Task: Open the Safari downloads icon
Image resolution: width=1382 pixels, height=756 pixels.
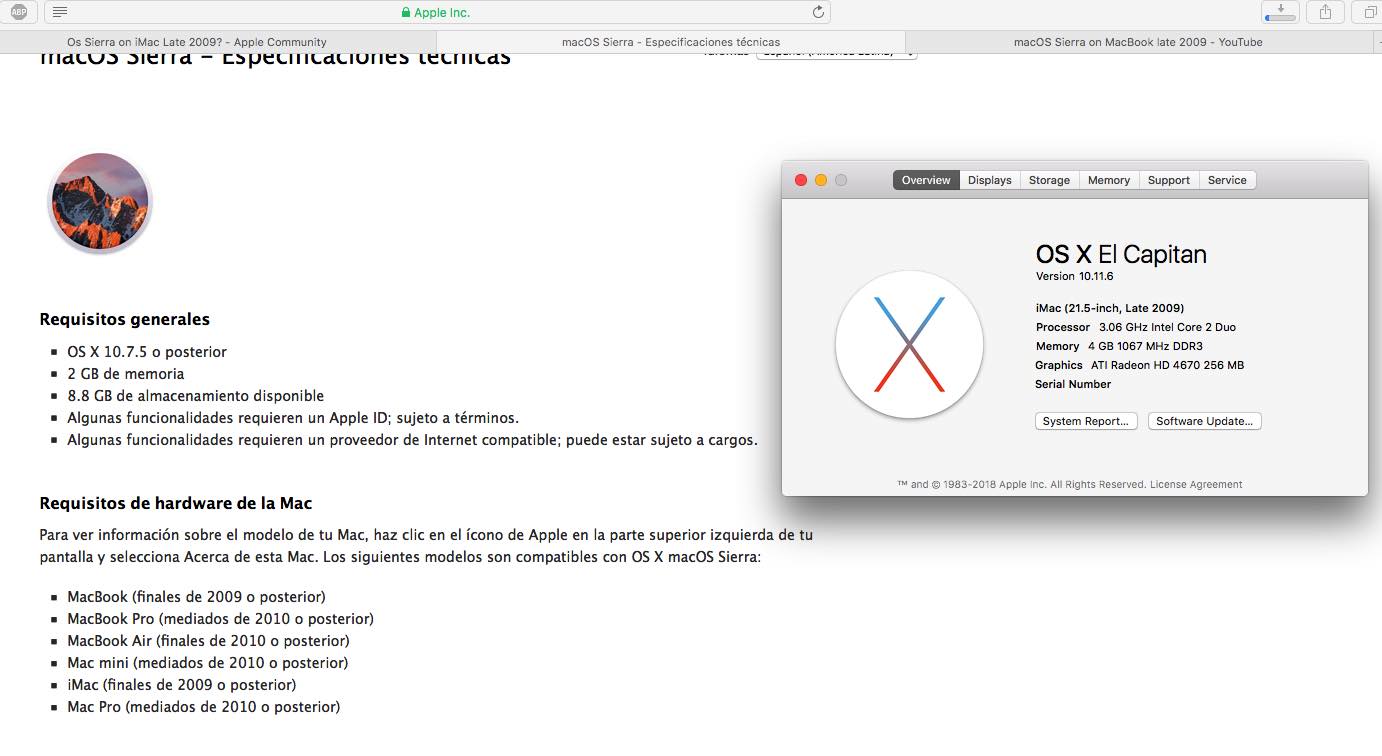Action: (1281, 12)
